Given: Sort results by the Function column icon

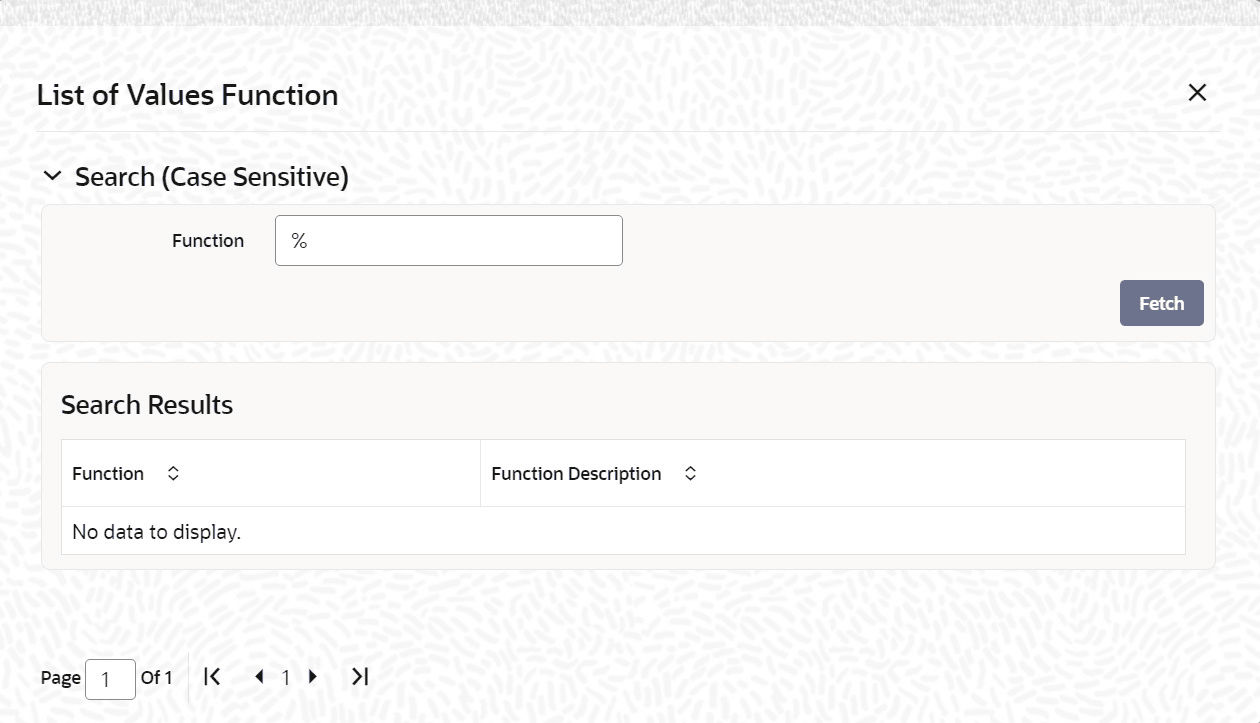Looking at the screenshot, I should [173, 473].
